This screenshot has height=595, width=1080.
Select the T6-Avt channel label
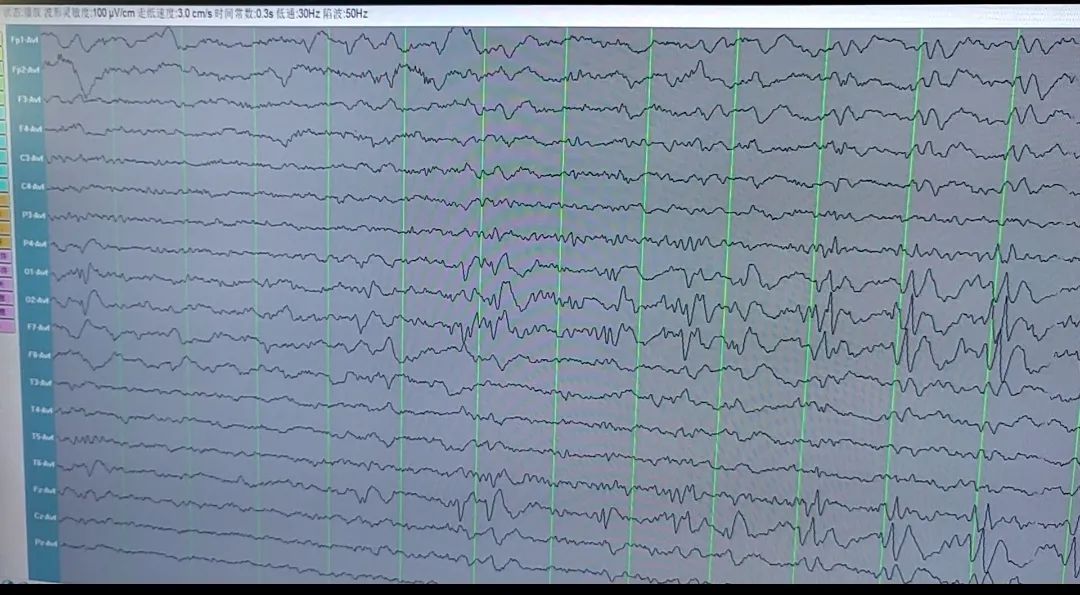coord(43,463)
